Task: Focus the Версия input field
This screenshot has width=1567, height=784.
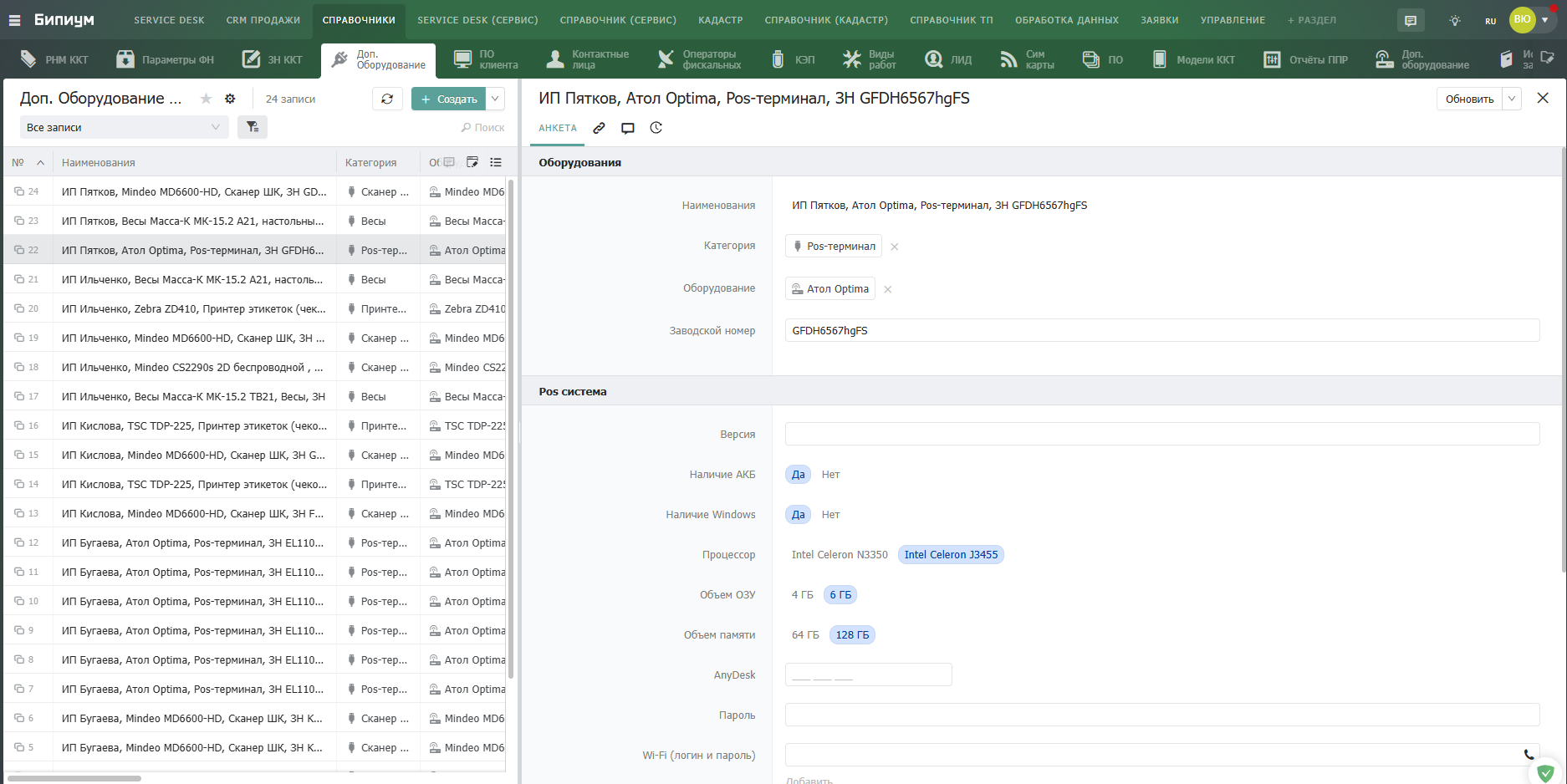Action: click(1162, 435)
